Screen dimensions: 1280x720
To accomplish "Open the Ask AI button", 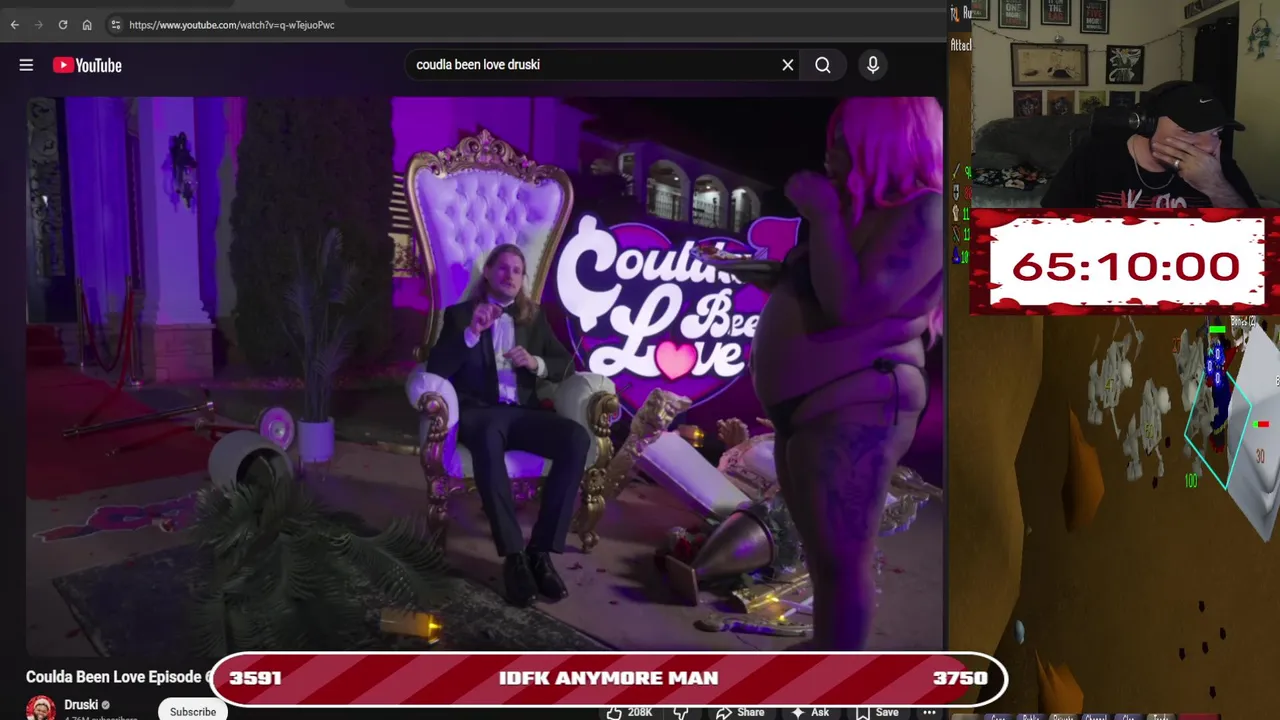I will 810,712.
